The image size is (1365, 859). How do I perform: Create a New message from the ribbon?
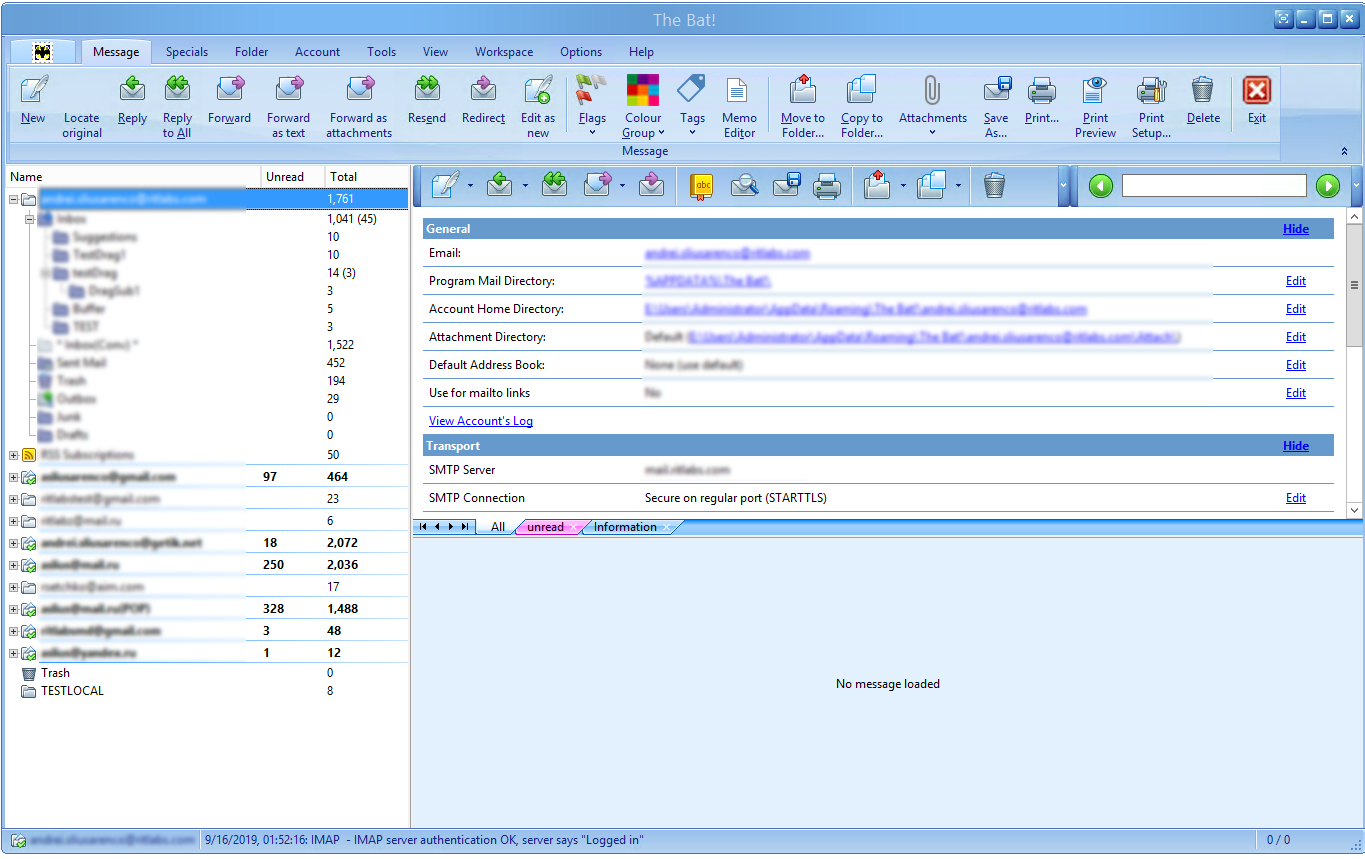pos(33,100)
